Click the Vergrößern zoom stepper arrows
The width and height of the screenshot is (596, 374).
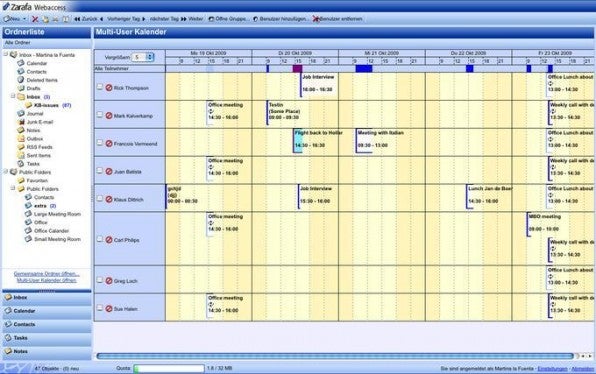pyautogui.click(x=150, y=57)
